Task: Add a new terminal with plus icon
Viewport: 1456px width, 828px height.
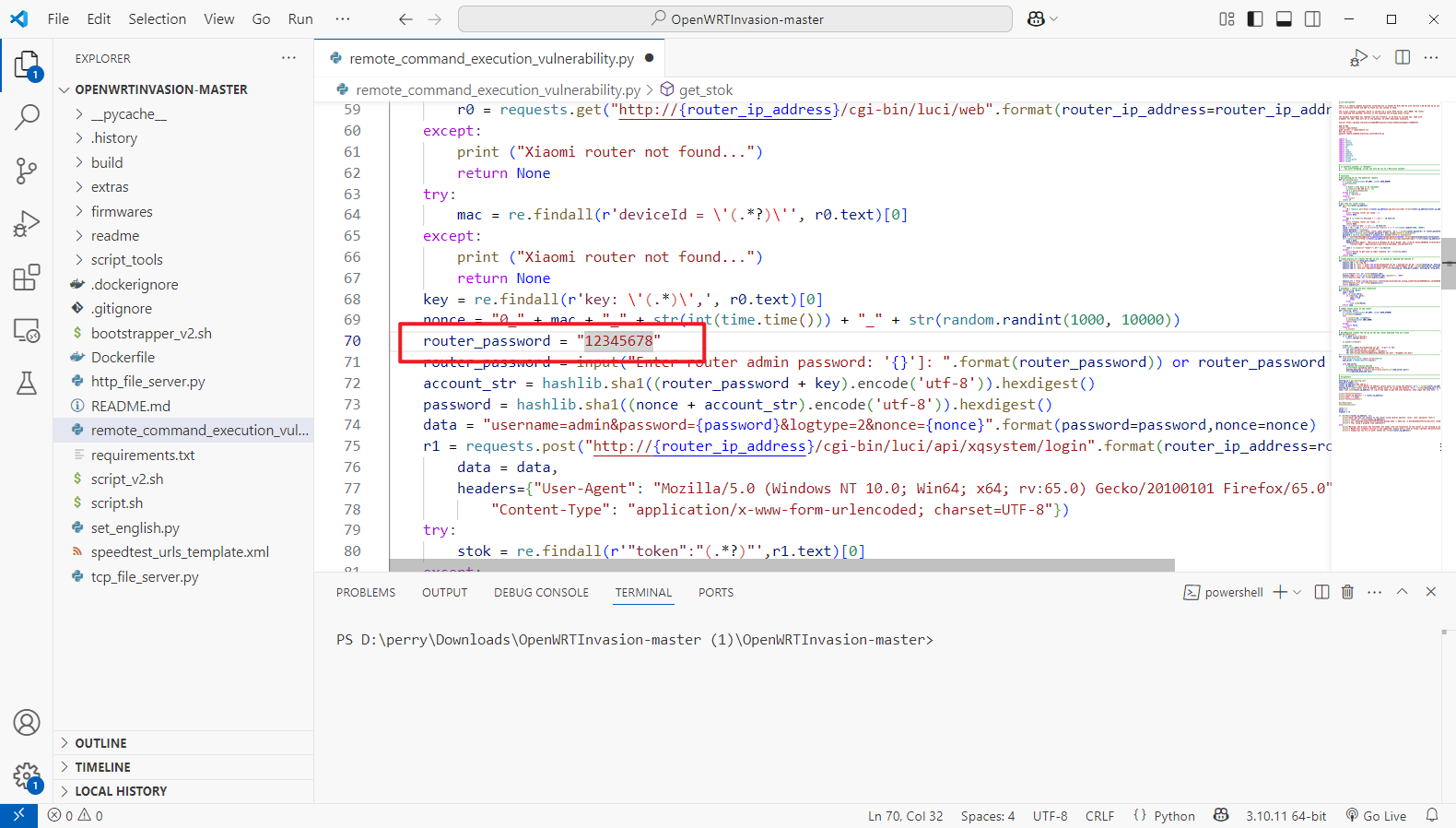Action: [x=1280, y=592]
